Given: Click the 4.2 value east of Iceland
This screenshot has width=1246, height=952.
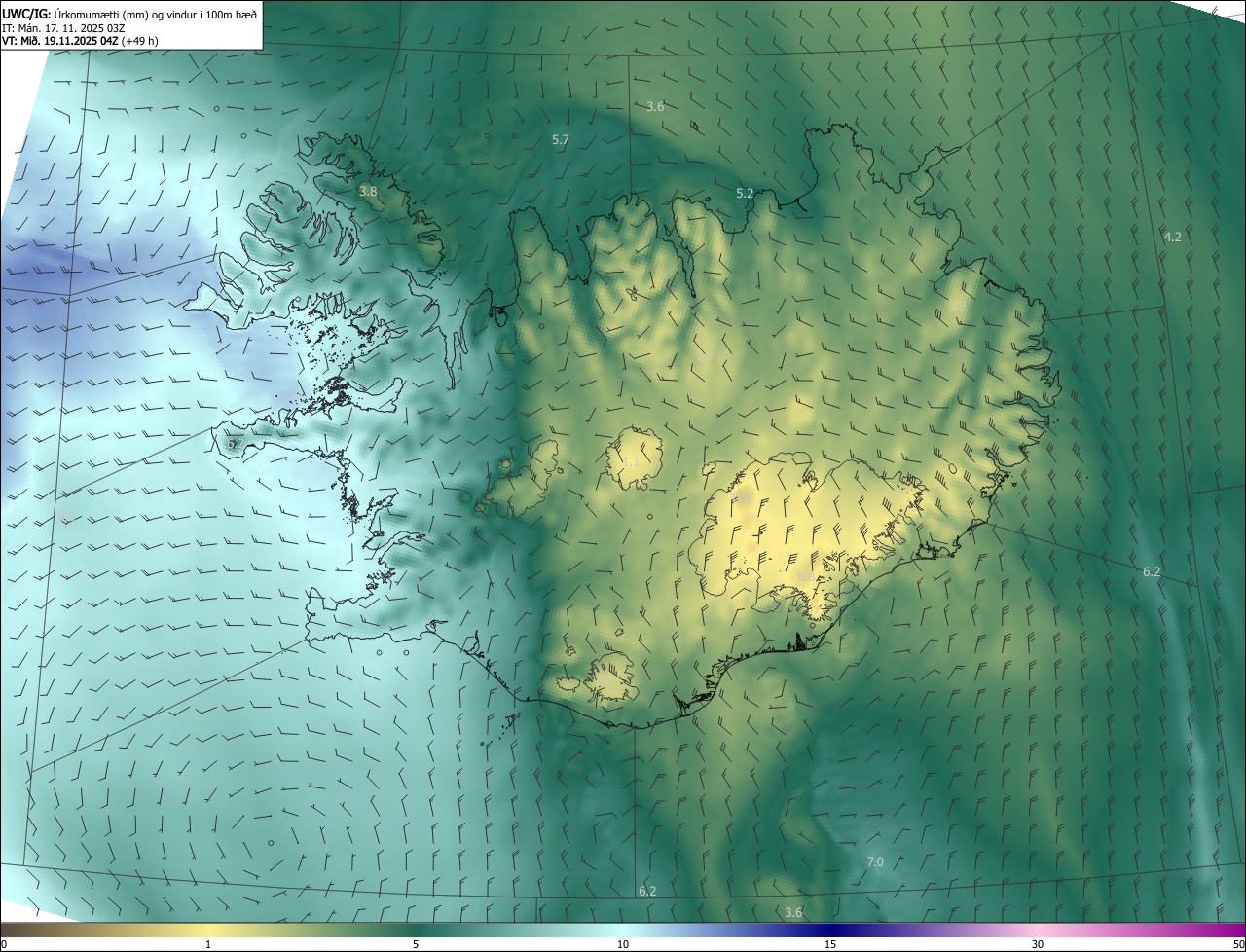Looking at the screenshot, I should (1173, 237).
